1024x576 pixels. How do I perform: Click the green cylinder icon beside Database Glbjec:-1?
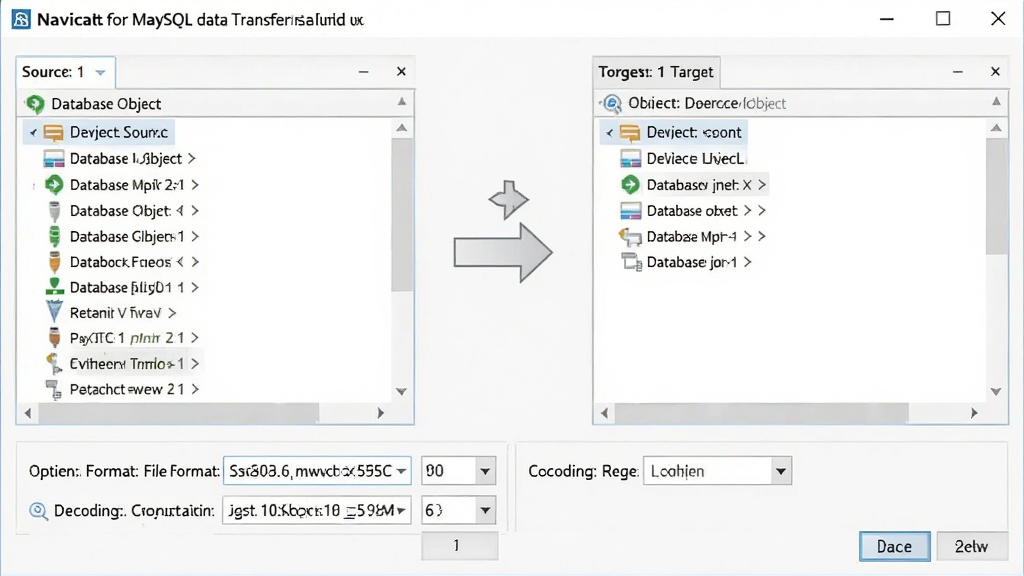coord(54,236)
